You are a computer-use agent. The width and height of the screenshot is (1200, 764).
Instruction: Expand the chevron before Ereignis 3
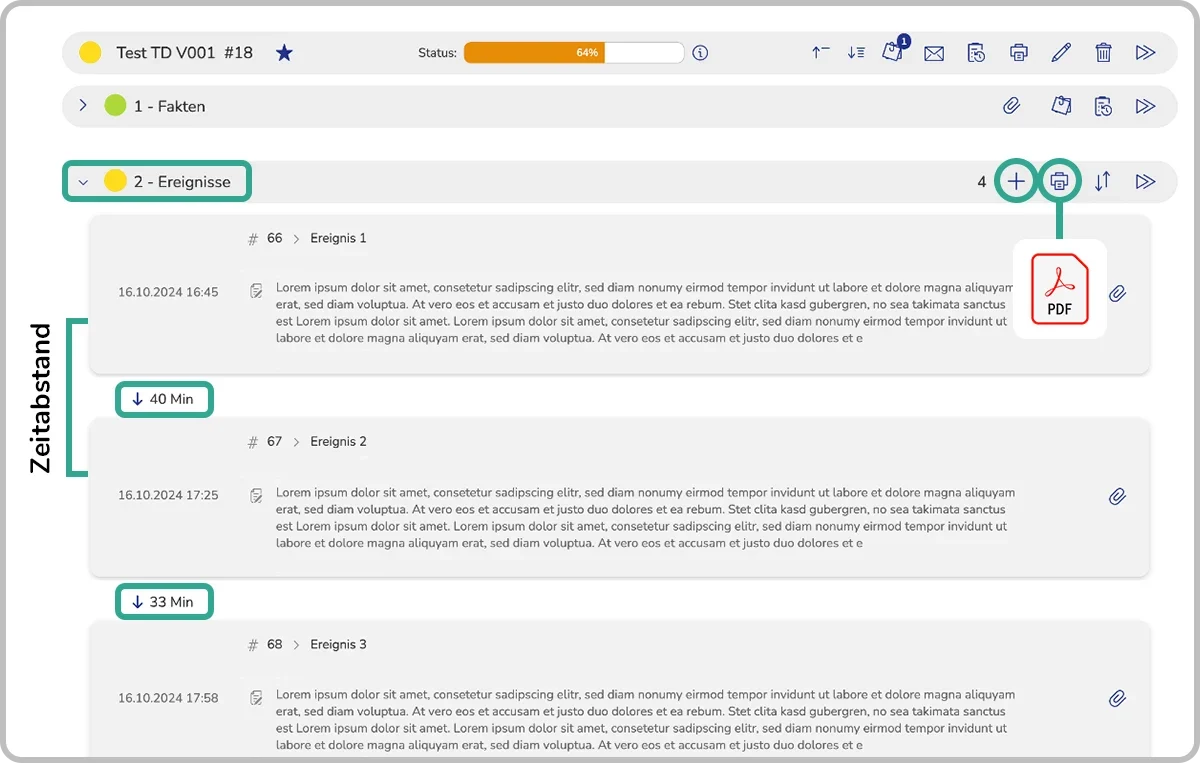[297, 645]
